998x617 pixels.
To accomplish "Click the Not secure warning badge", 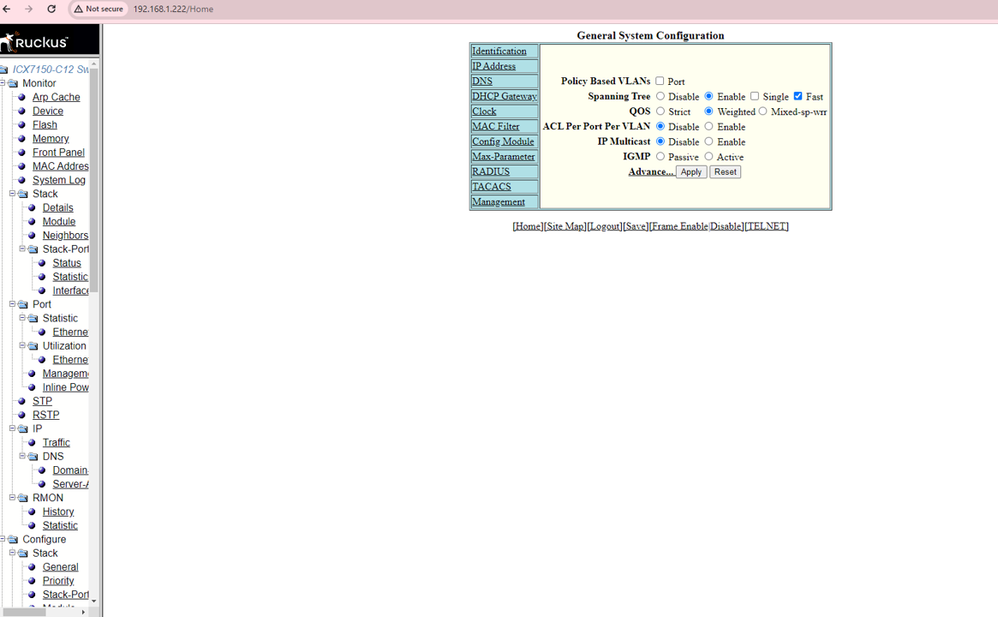I will (x=98, y=9).
